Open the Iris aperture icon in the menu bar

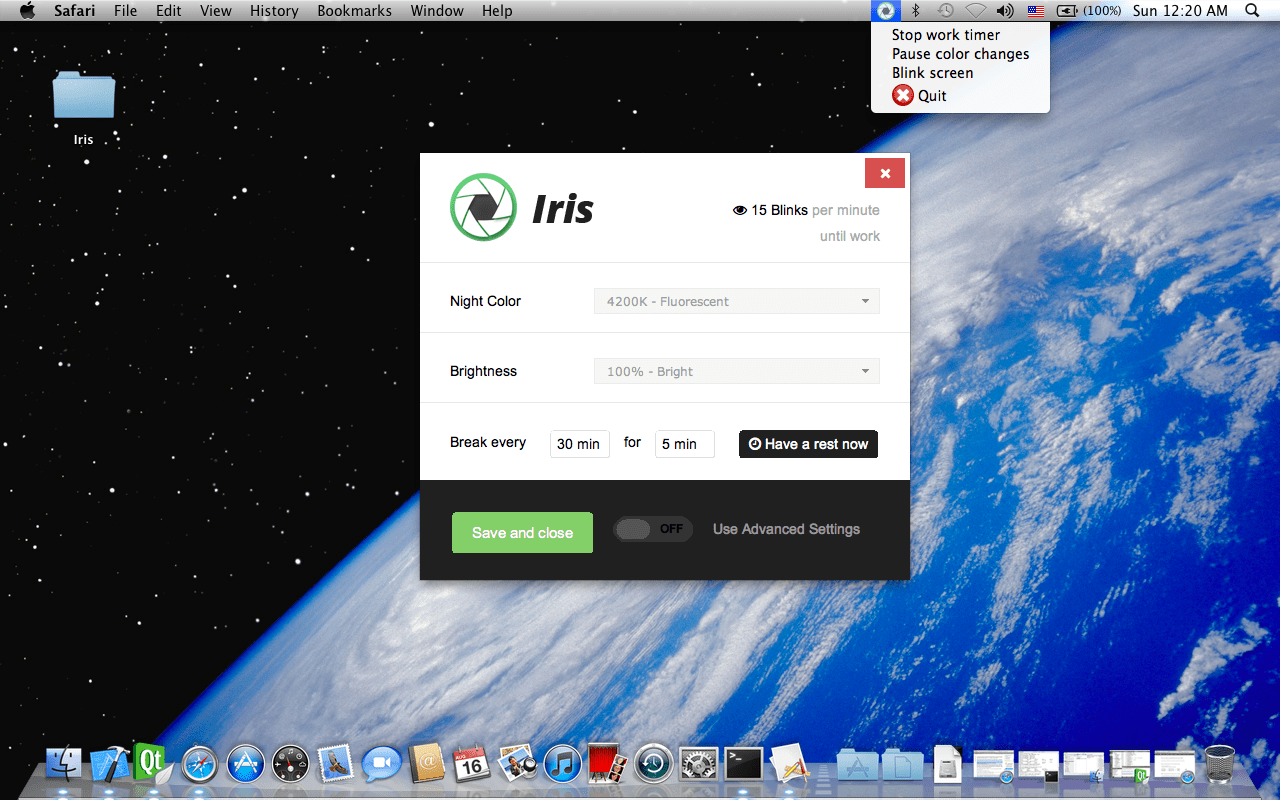tap(885, 11)
